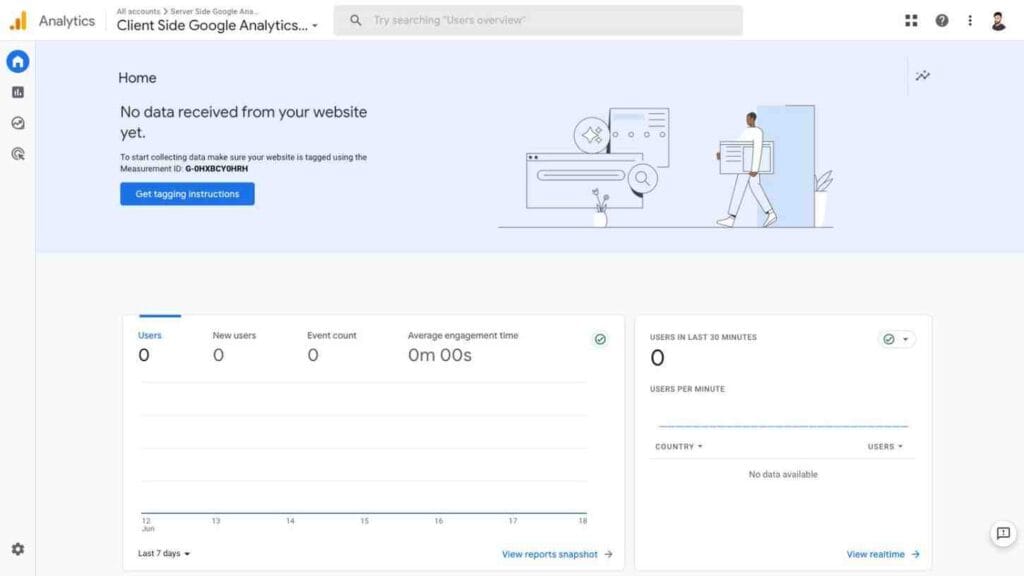Viewport: 1024px width, 576px height.
Task: Open the Home icon in sidebar
Action: (x=18, y=61)
